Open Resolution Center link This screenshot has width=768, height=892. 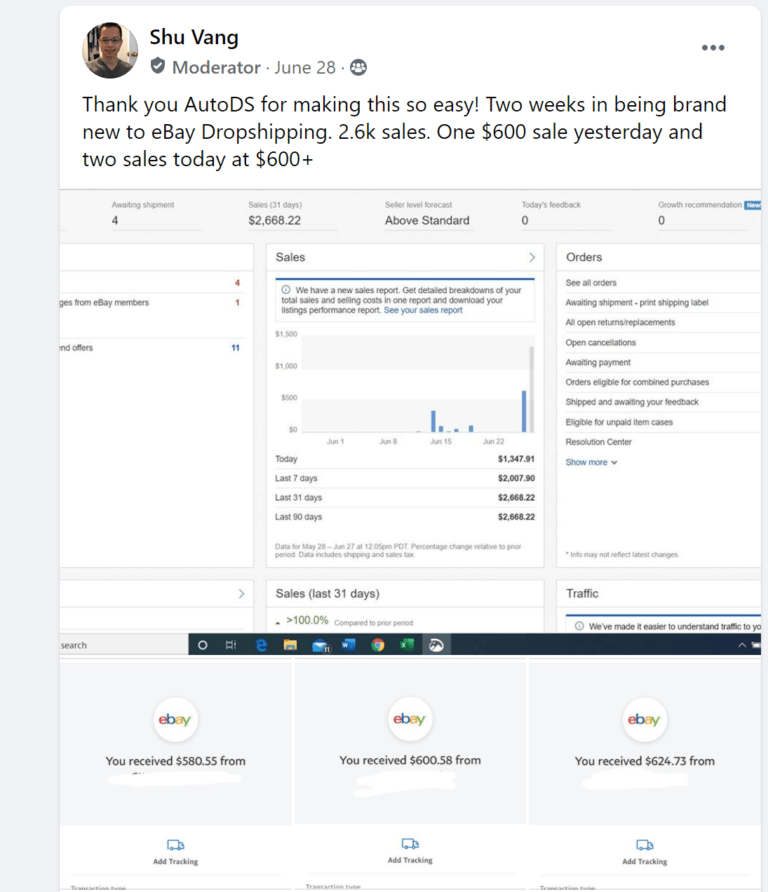[x=598, y=442]
